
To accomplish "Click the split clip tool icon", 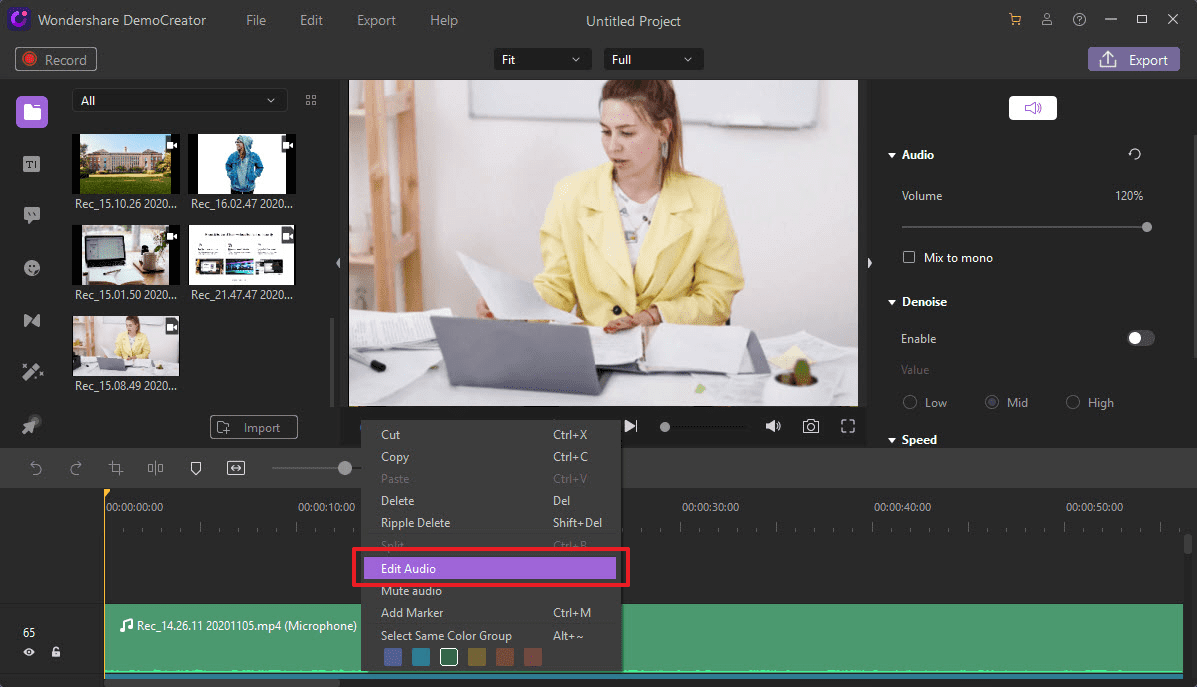I will [x=155, y=468].
